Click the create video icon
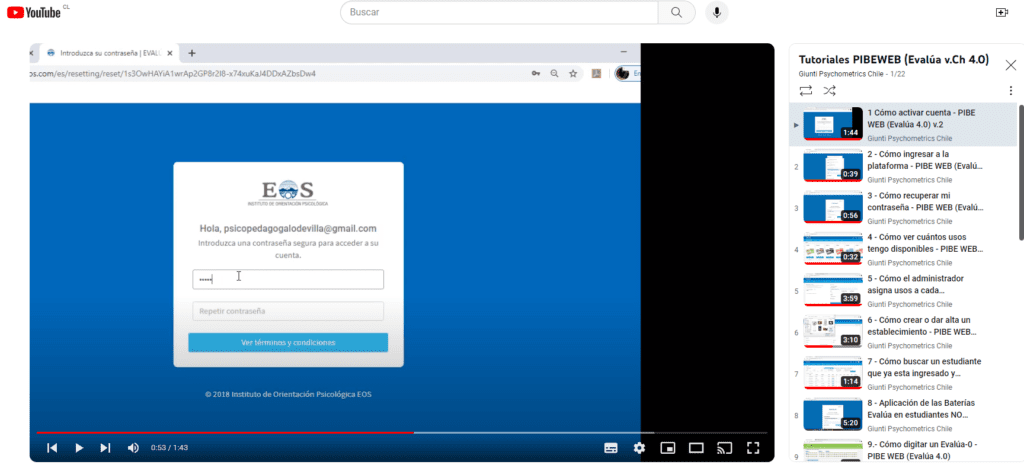Image resolution: width=1024 pixels, height=468 pixels. coord(1002,12)
